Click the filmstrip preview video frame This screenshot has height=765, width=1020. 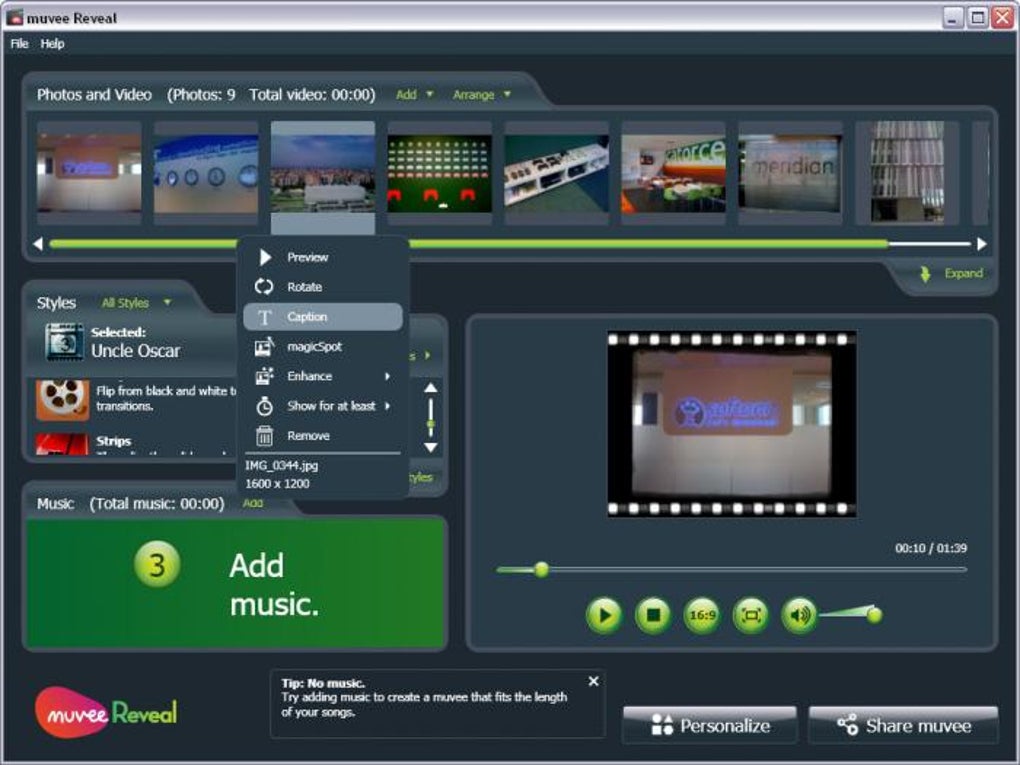[732, 423]
